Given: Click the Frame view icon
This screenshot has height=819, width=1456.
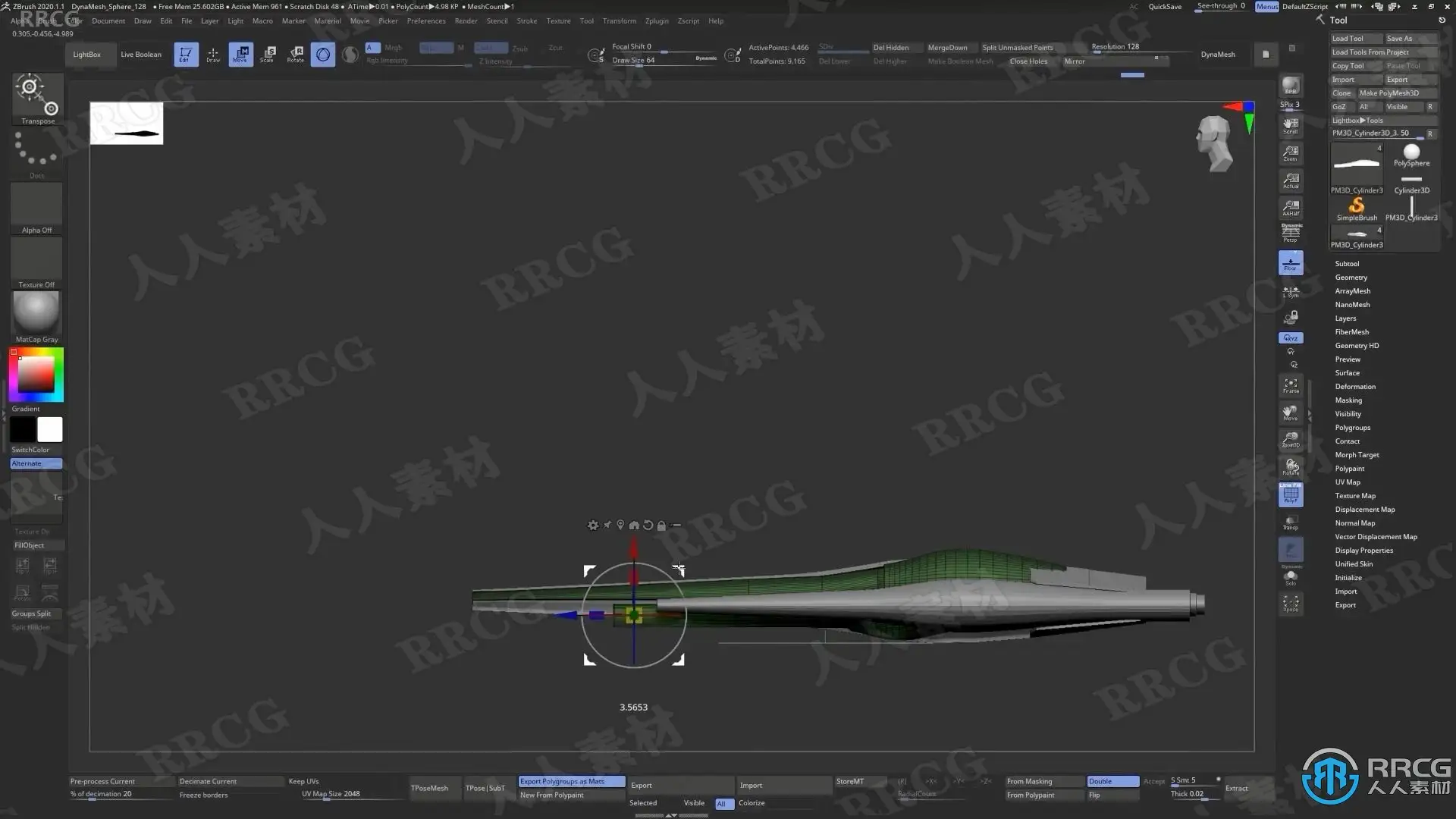Looking at the screenshot, I should point(1291,386).
